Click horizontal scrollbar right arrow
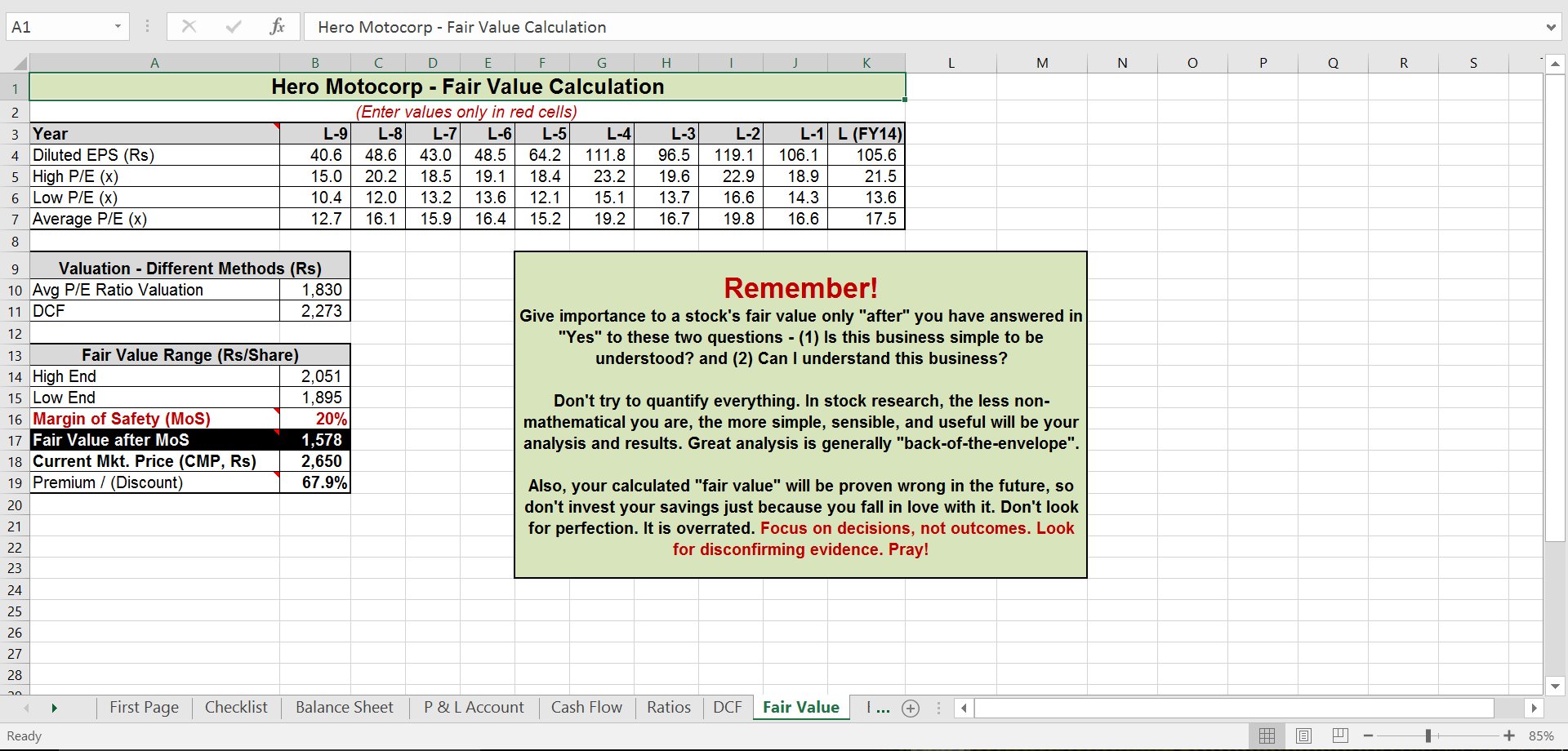The image size is (1568, 751). click(x=1534, y=708)
